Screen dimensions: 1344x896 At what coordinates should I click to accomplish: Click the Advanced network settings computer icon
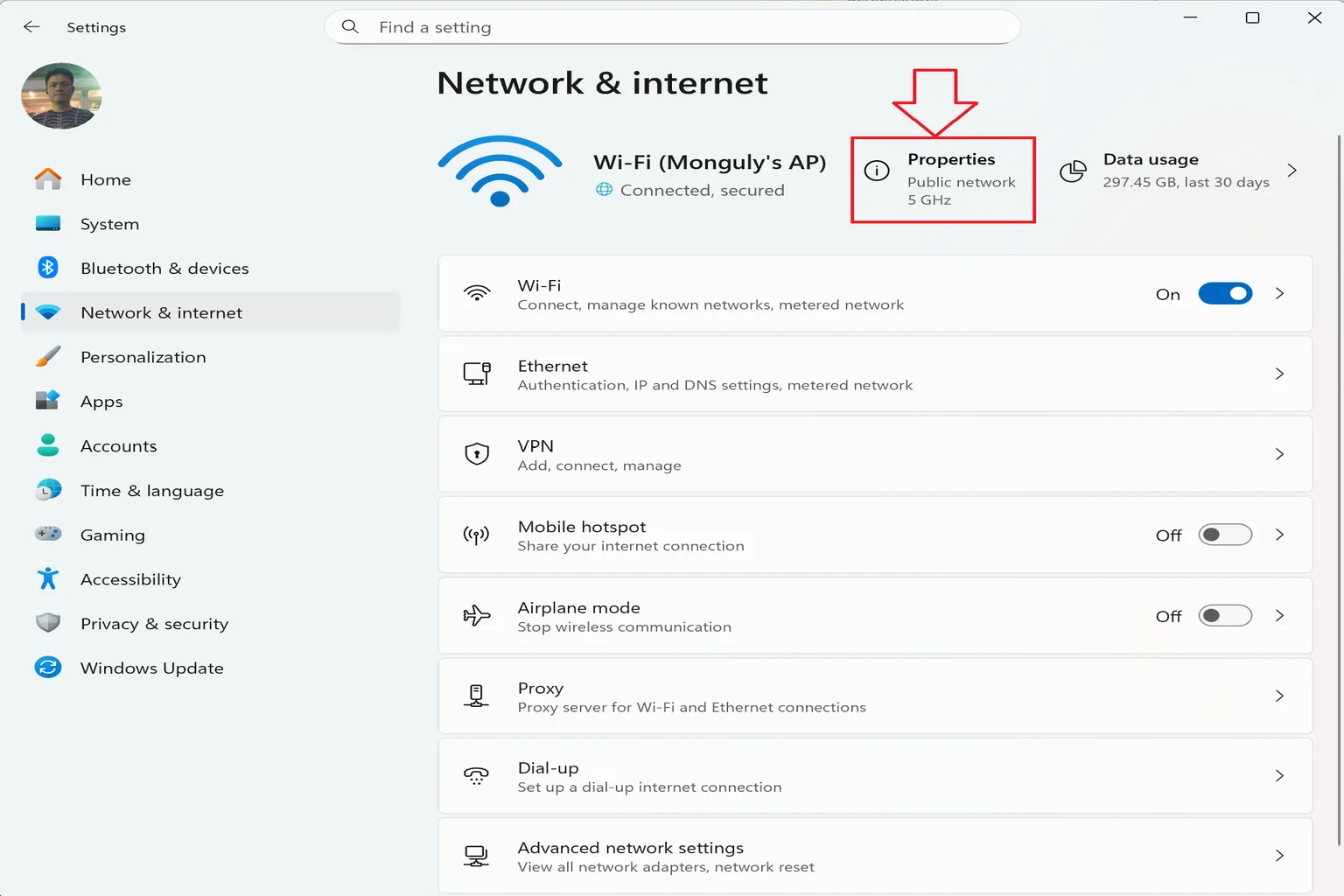pos(476,856)
